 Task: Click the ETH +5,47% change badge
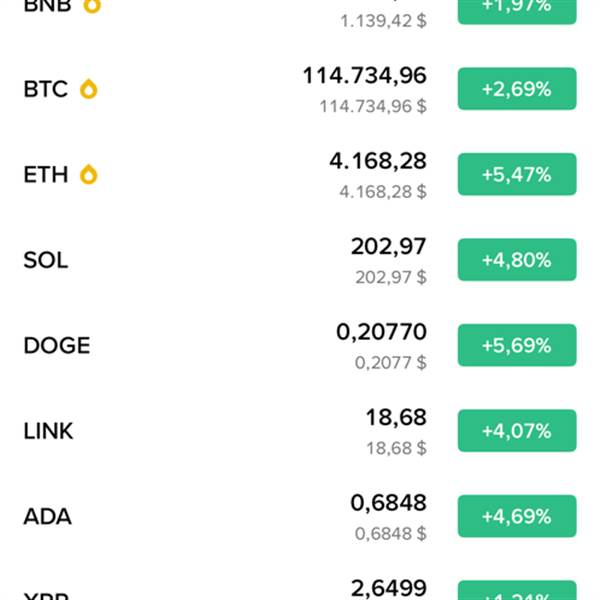tap(516, 174)
